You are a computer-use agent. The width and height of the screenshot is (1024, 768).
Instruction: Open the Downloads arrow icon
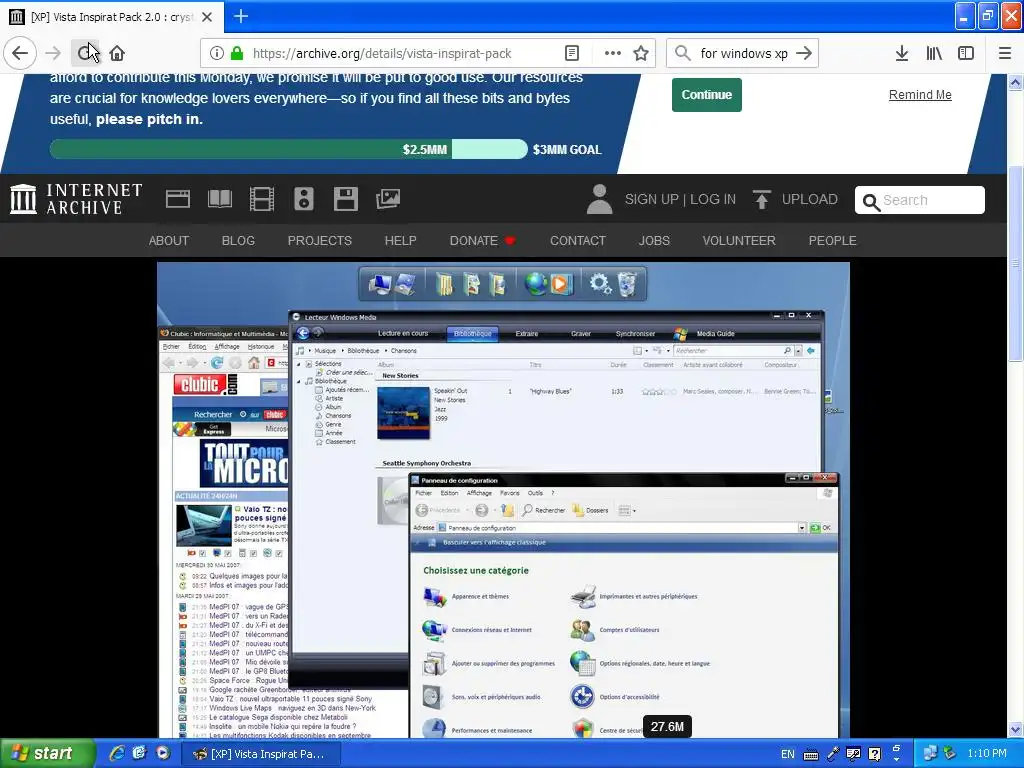(902, 53)
